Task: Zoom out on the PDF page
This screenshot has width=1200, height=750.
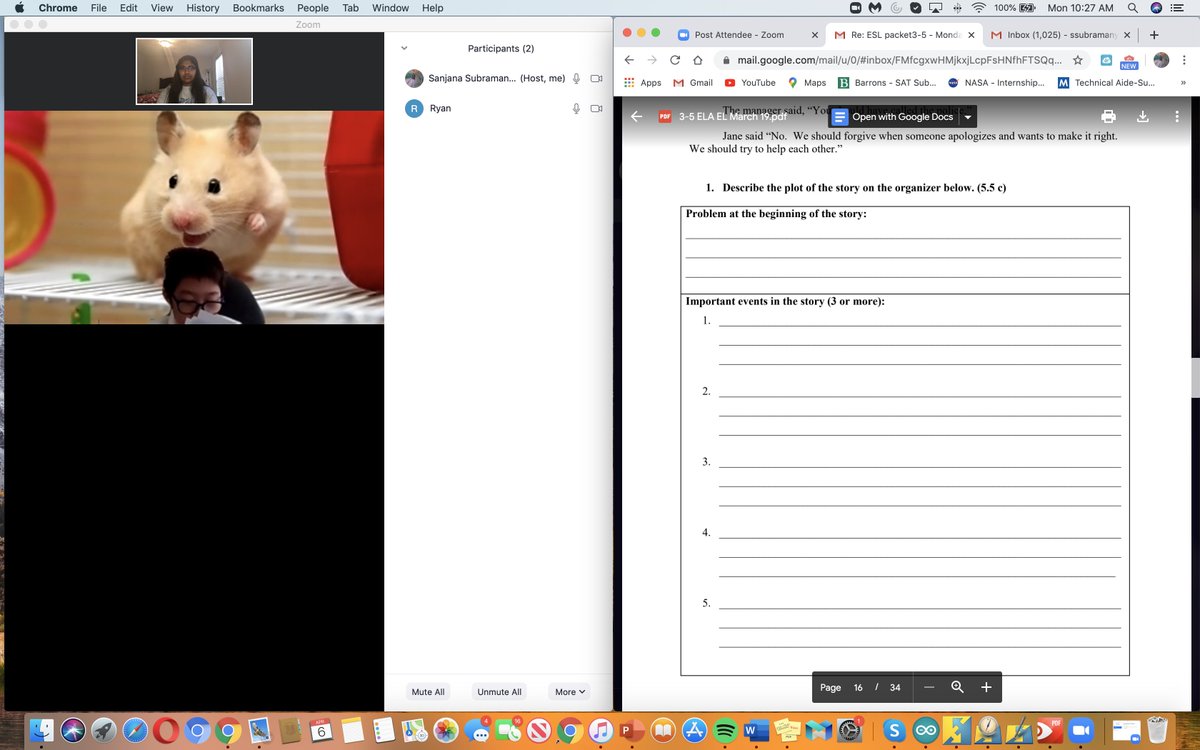Action: (x=929, y=687)
